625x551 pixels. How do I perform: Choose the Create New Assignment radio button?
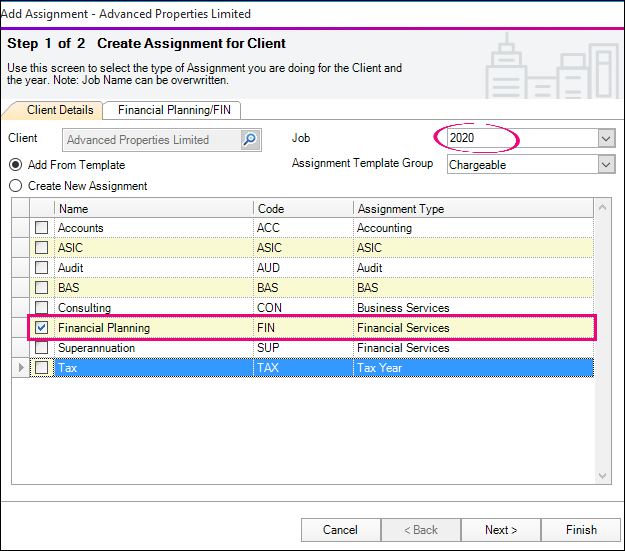15,186
